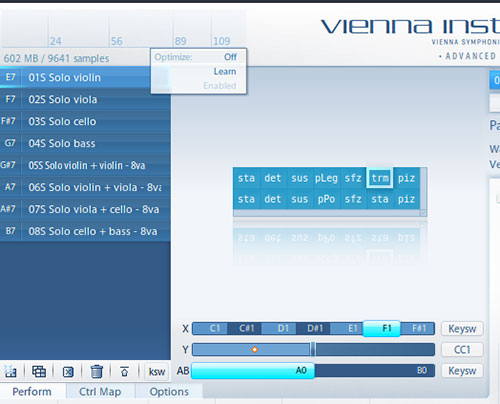The width and height of the screenshot is (500, 404).
Task: Click the F7 keyswitch label
Action: pos(10,99)
